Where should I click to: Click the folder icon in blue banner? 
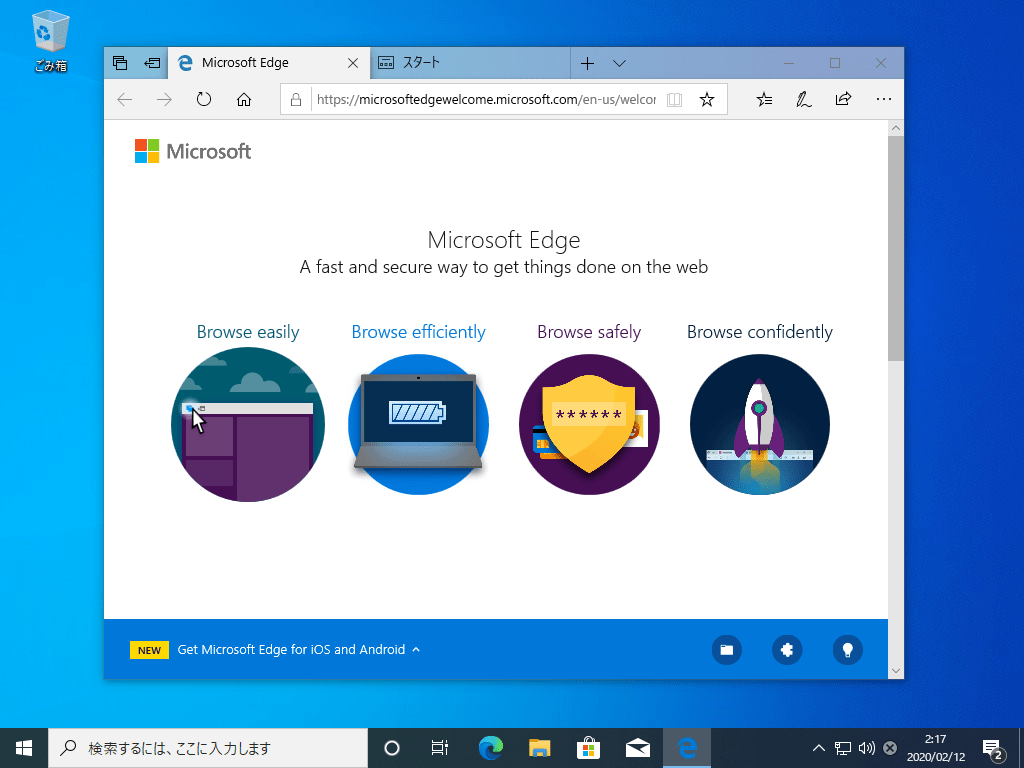click(726, 650)
